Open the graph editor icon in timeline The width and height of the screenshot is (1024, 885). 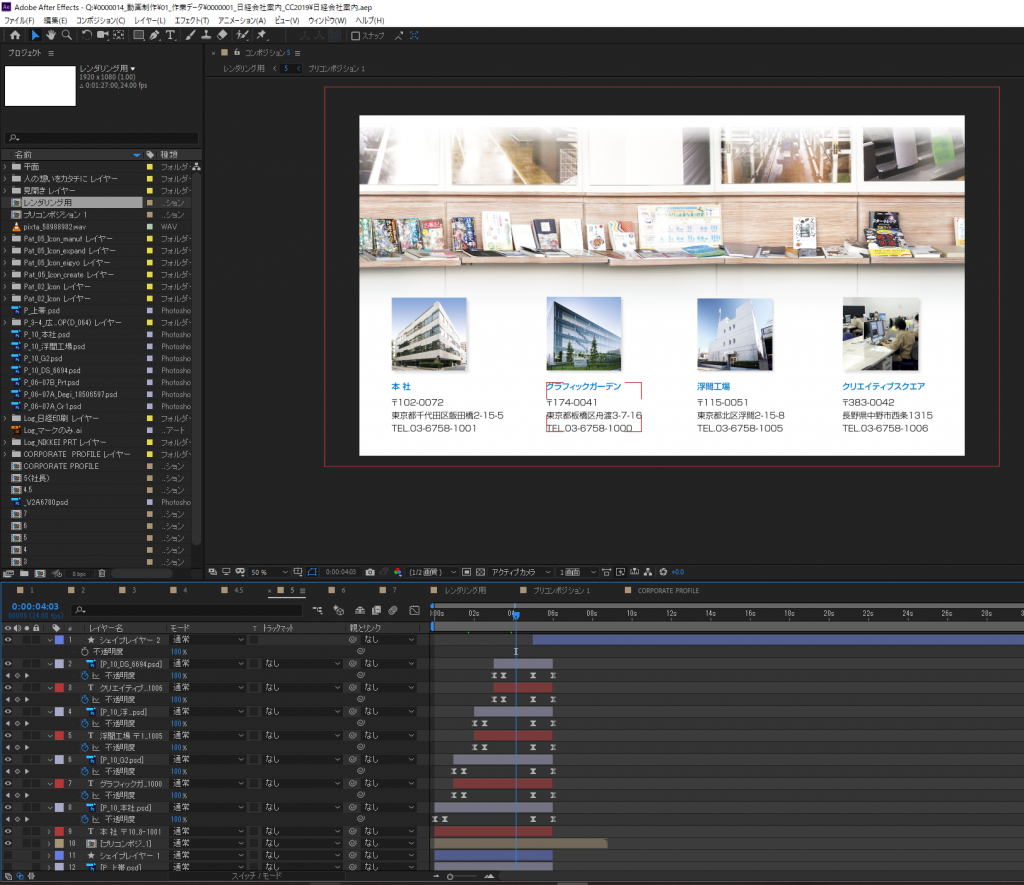414,610
